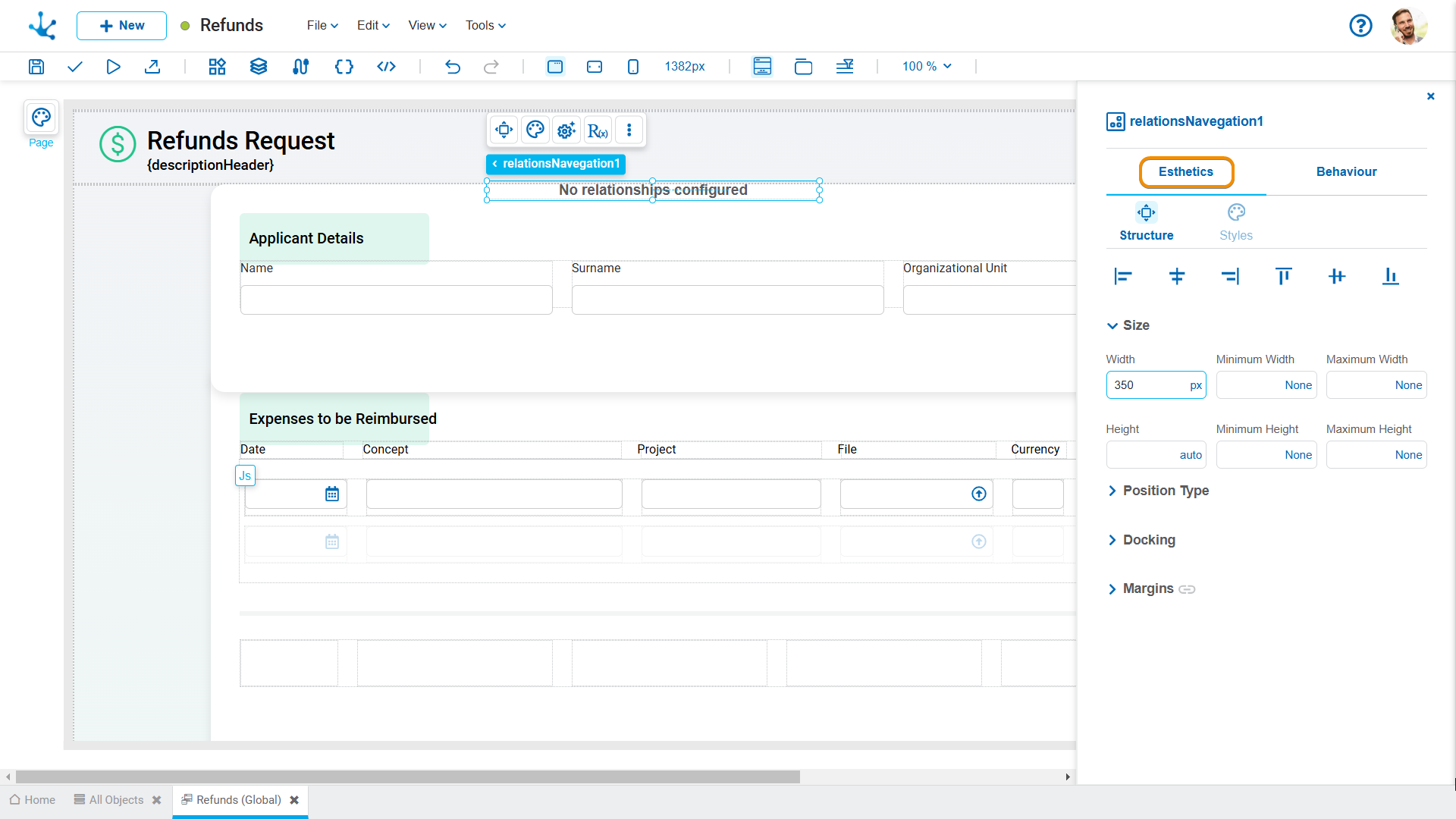Toggle the linked Margins chain icon

pyautogui.click(x=1187, y=589)
